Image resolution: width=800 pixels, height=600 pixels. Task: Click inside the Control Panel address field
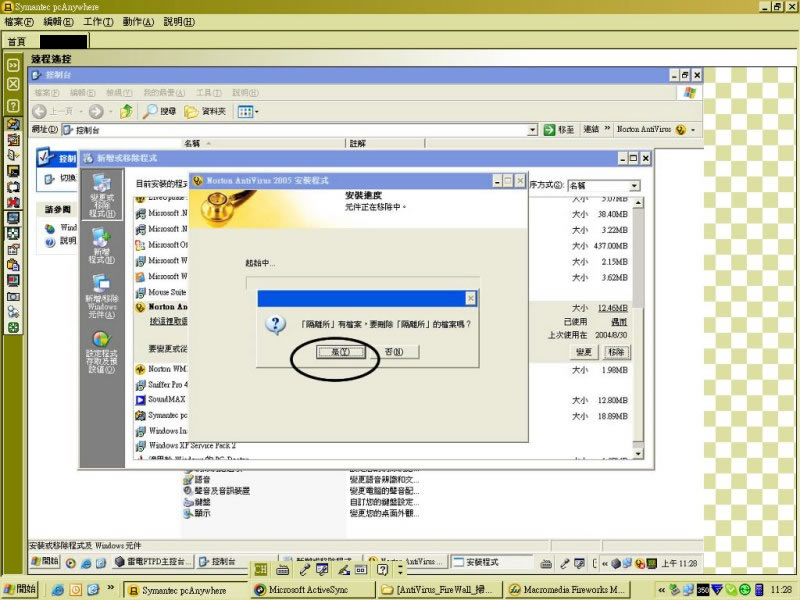pyautogui.click(x=295, y=130)
